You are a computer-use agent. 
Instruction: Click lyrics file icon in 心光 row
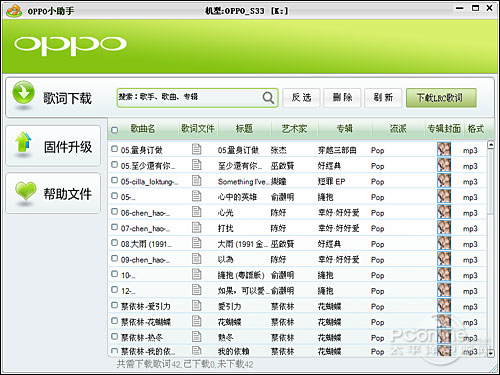197,212
